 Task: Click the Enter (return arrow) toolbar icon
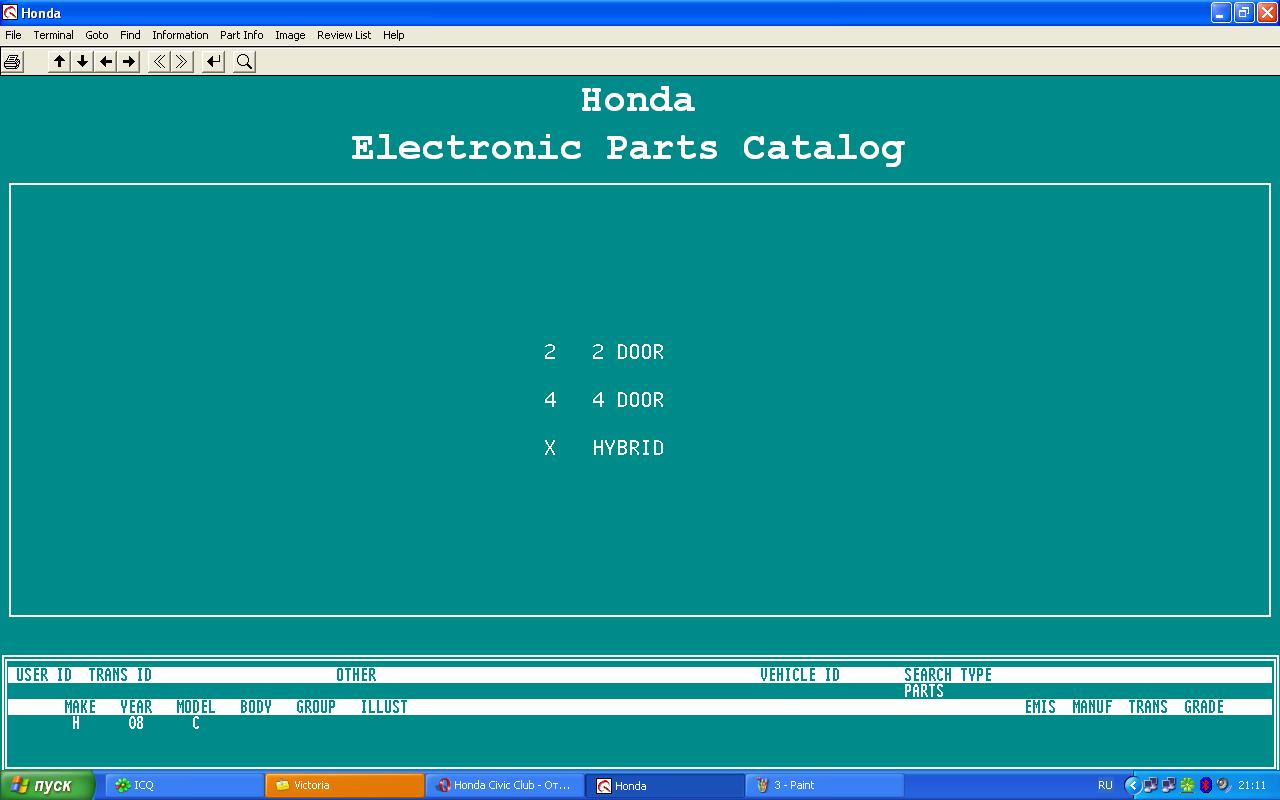tap(213, 62)
